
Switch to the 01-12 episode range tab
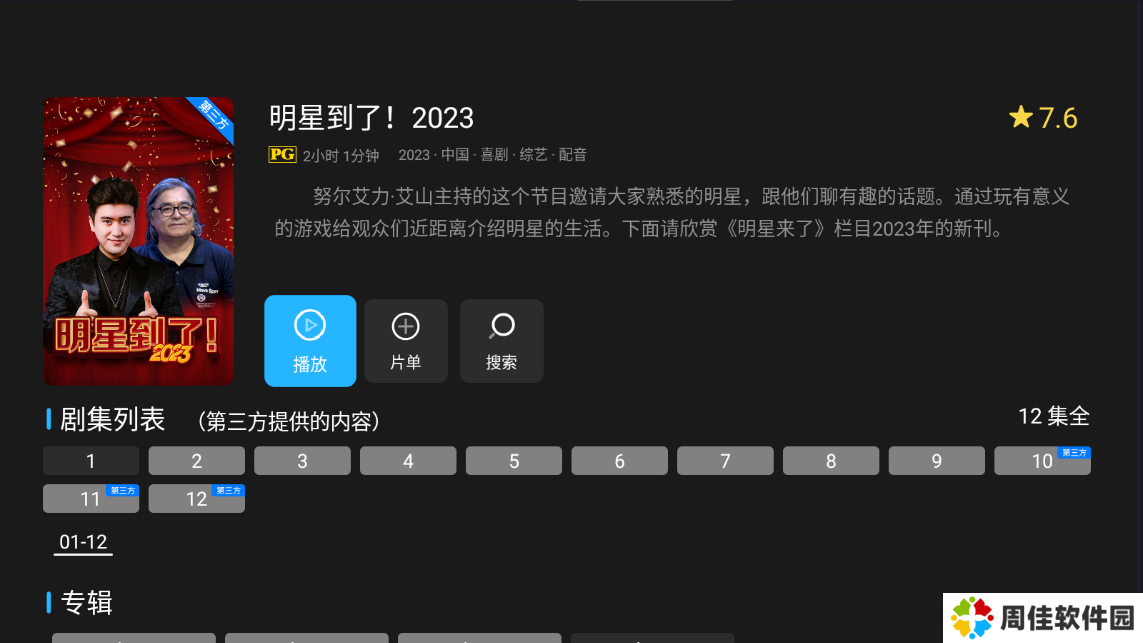[x=83, y=542]
